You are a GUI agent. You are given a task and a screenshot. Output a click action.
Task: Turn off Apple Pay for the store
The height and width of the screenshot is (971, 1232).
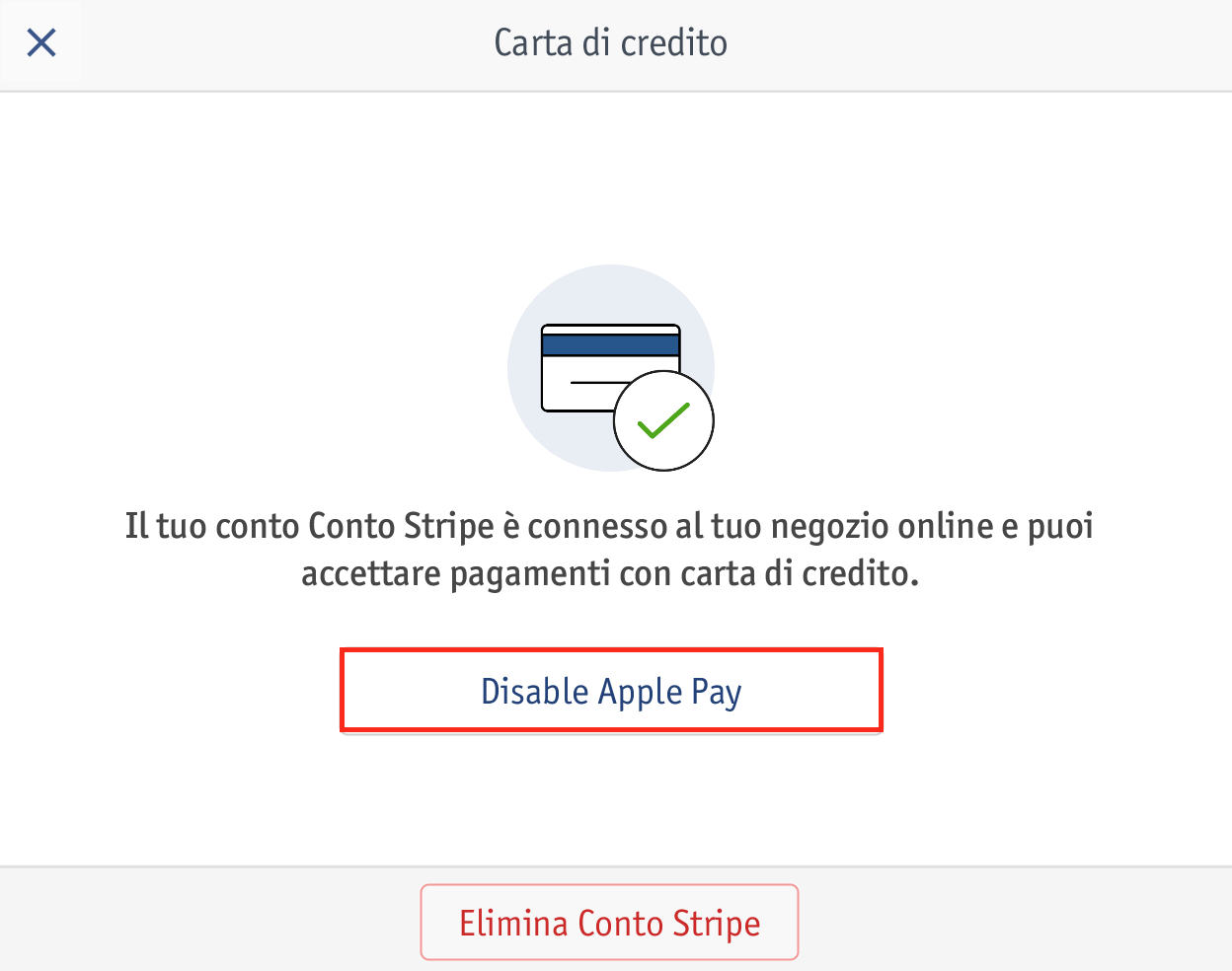tap(611, 691)
